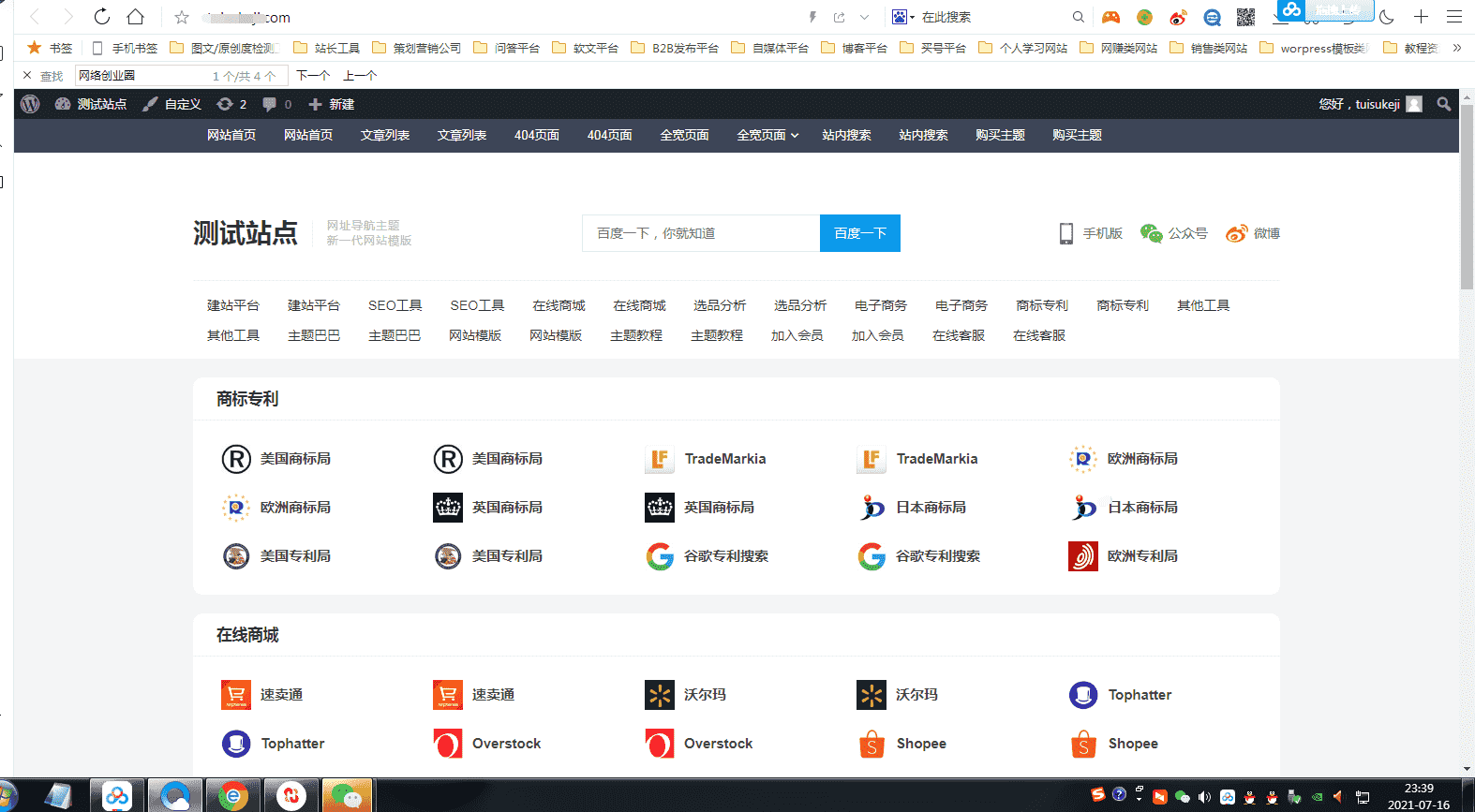1475x812 pixels.
Task: Open the Baidu paw search engine selector
Action: click(901, 17)
